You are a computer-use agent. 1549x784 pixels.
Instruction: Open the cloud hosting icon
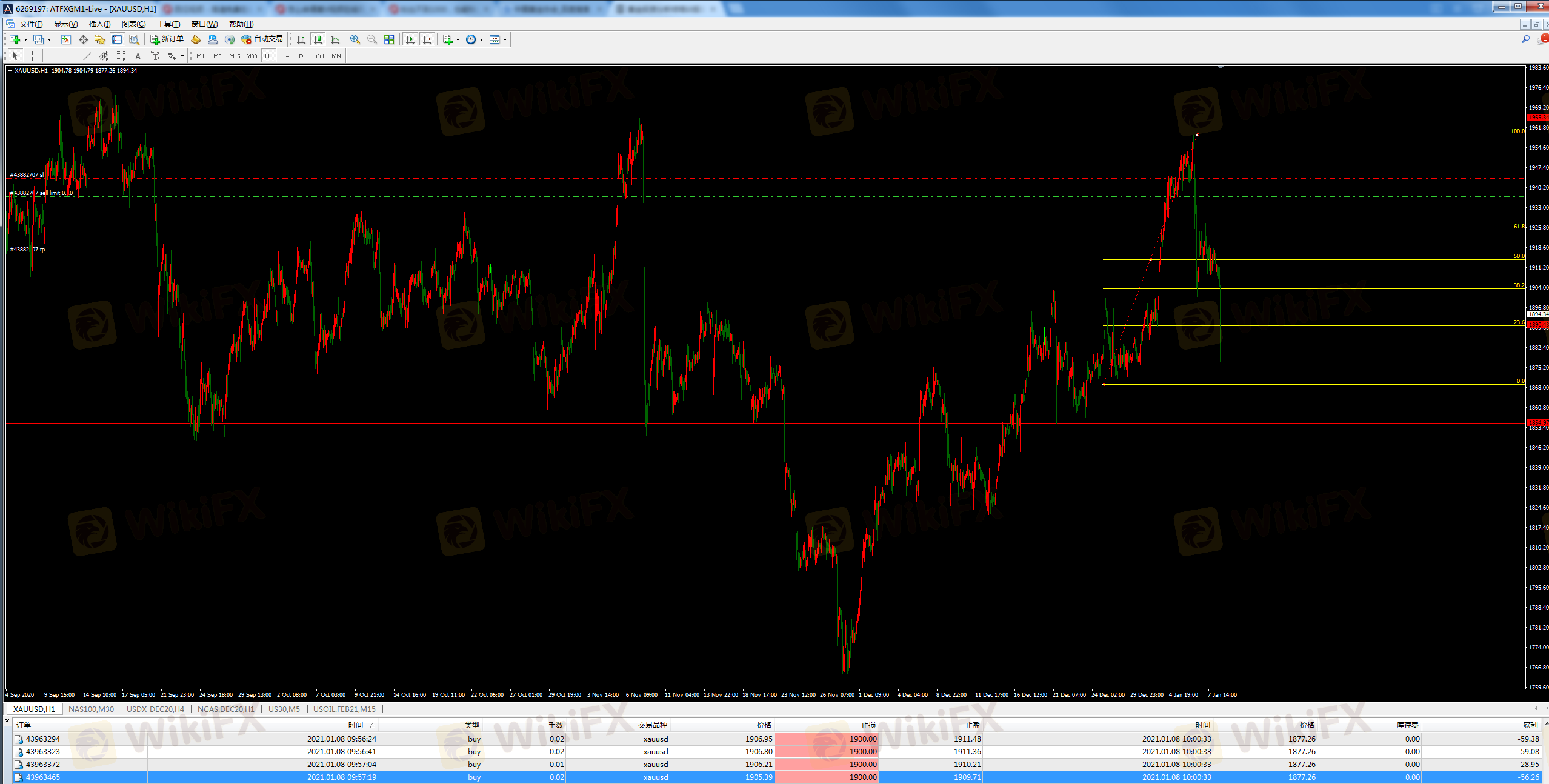[213, 39]
